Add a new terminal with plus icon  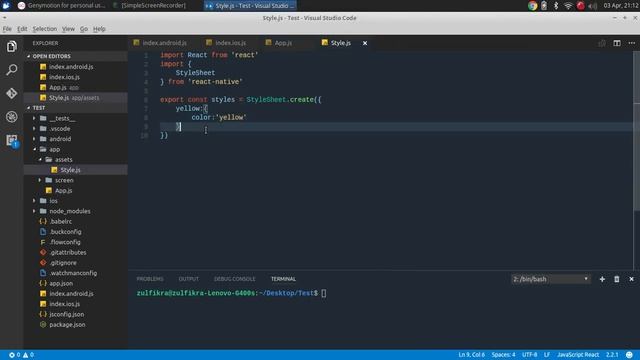tap(602, 279)
